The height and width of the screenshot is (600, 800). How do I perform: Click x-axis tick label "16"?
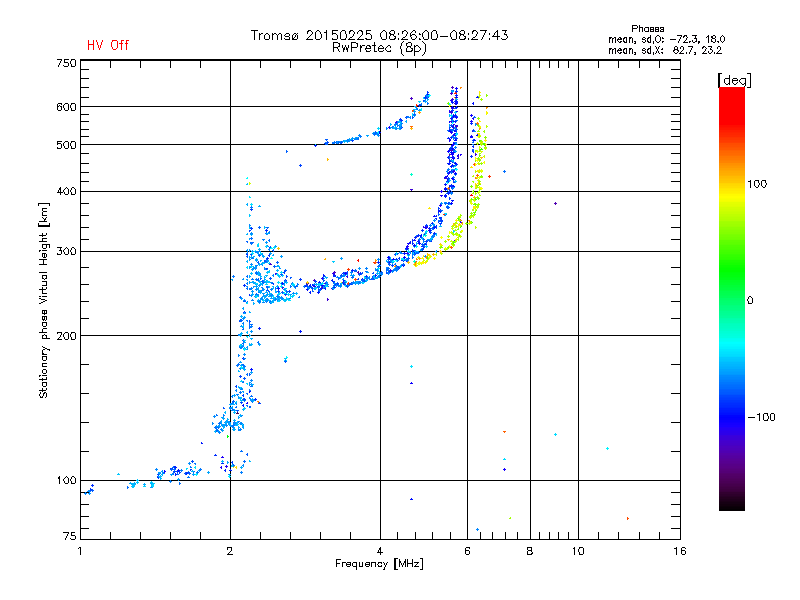(680, 551)
